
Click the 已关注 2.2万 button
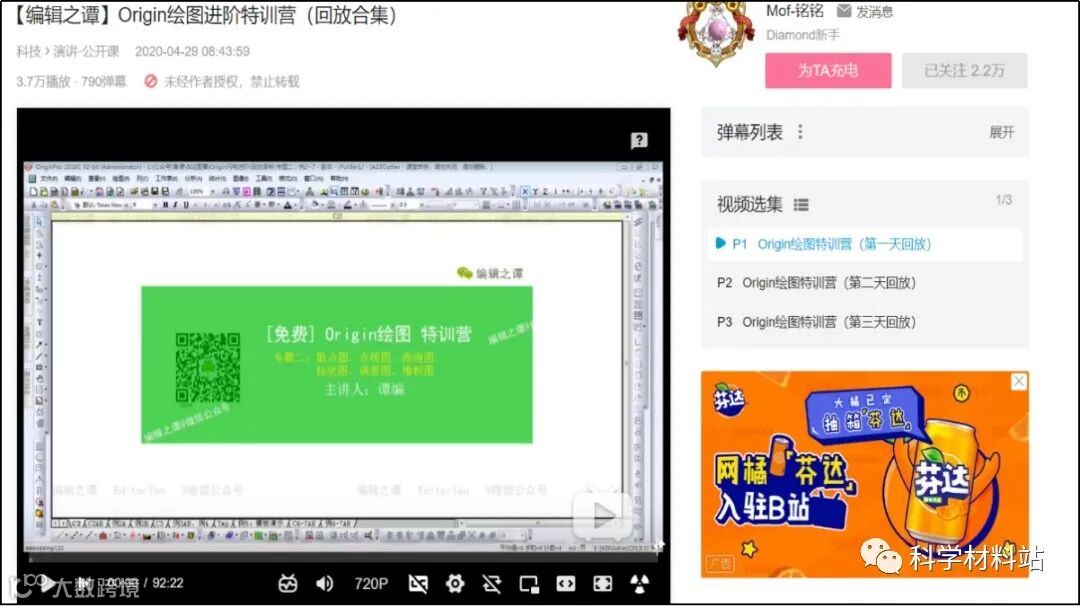(x=964, y=70)
